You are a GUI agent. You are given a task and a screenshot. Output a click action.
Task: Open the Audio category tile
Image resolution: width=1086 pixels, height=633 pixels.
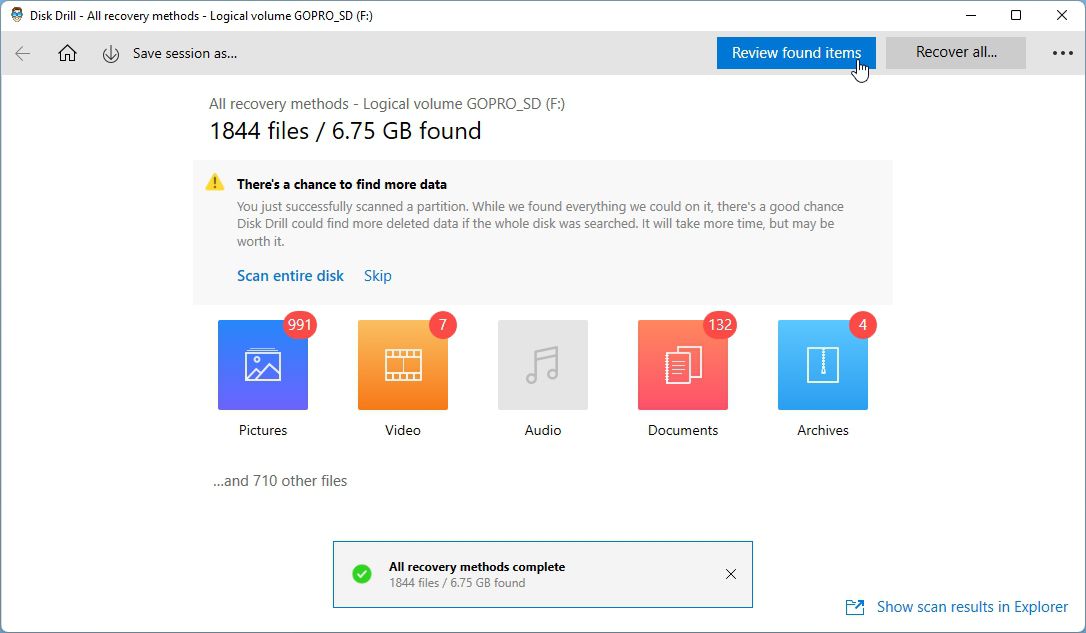tap(542, 365)
